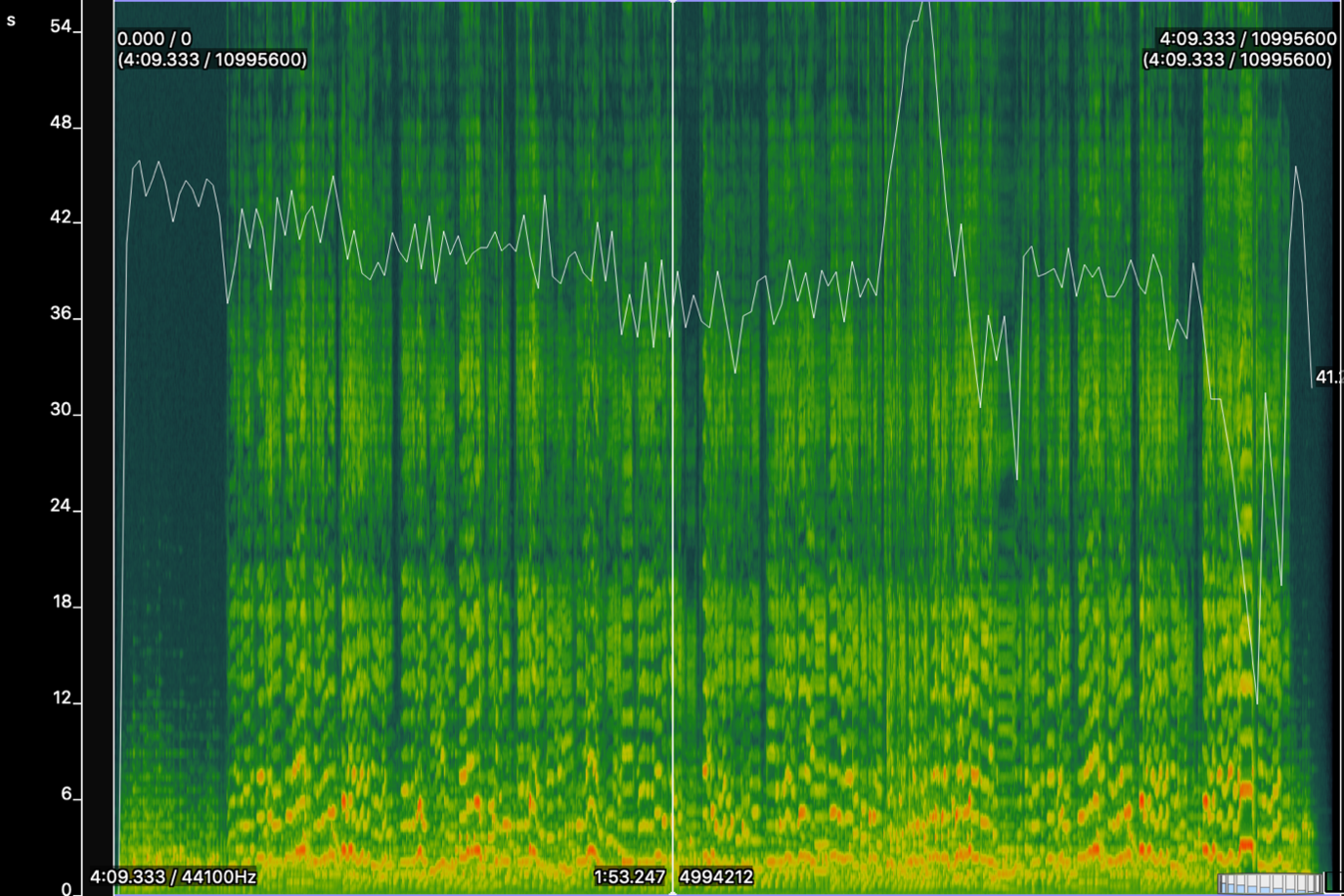Viewport: 1344px width, 896px height.
Task: Click the small square box right of the zoom thumbwheel
Action: (x=1333, y=882)
